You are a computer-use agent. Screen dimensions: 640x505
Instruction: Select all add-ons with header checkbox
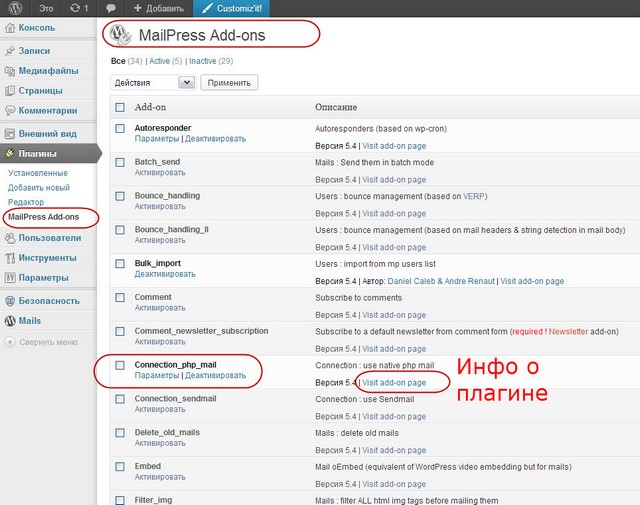(x=120, y=107)
